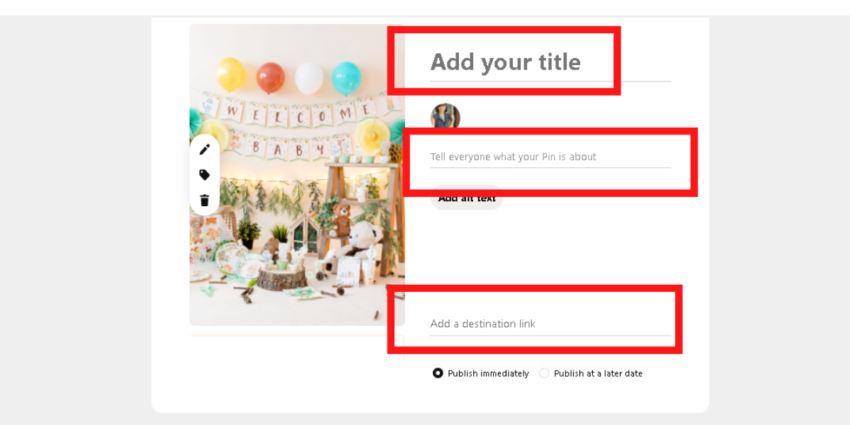The width and height of the screenshot is (850, 425).
Task: Click the orange balloon in the Pin image
Action: tap(270, 76)
